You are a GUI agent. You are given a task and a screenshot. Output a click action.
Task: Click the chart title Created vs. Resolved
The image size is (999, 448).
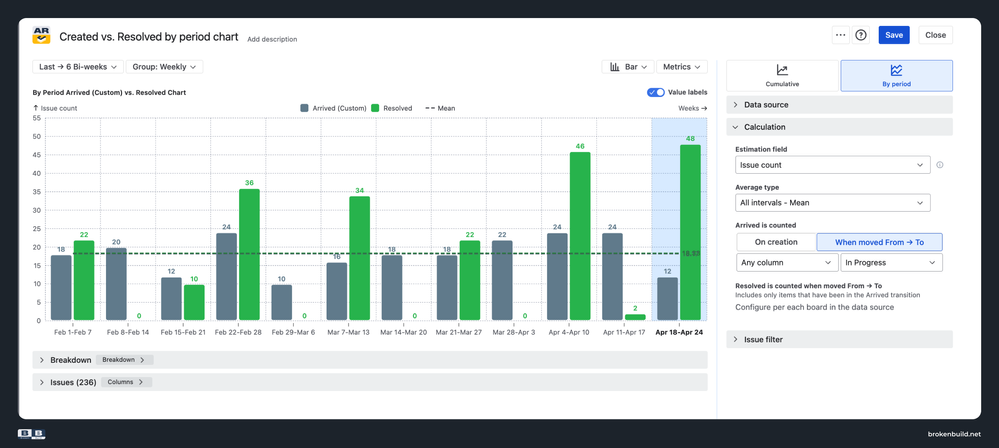(149, 36)
